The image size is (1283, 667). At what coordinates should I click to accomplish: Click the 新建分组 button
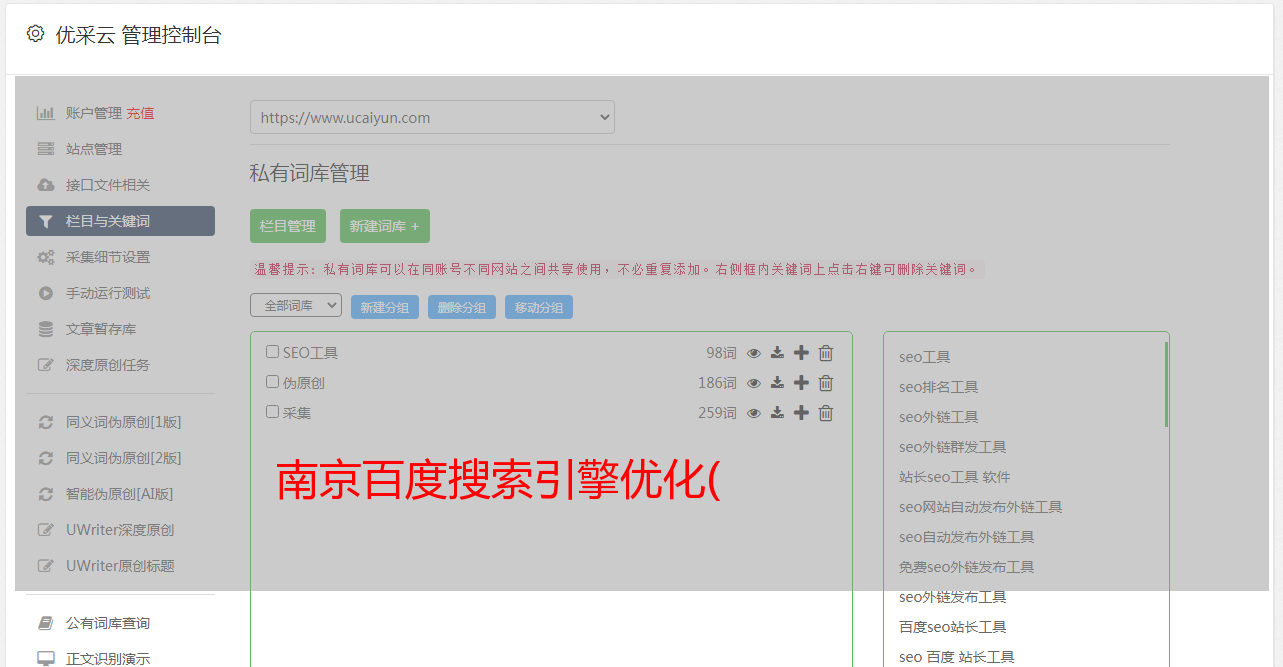(385, 307)
